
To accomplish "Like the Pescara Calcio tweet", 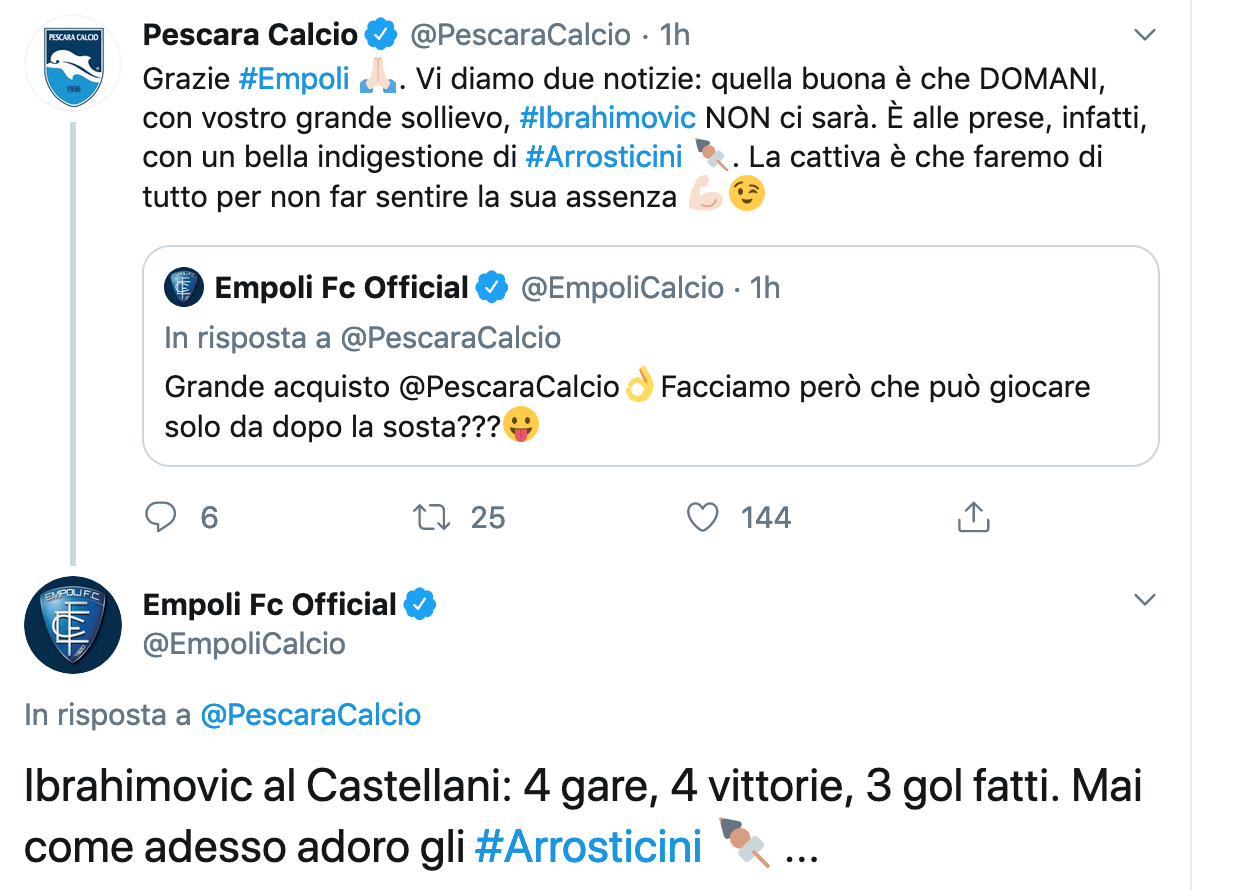I will tap(703, 517).
